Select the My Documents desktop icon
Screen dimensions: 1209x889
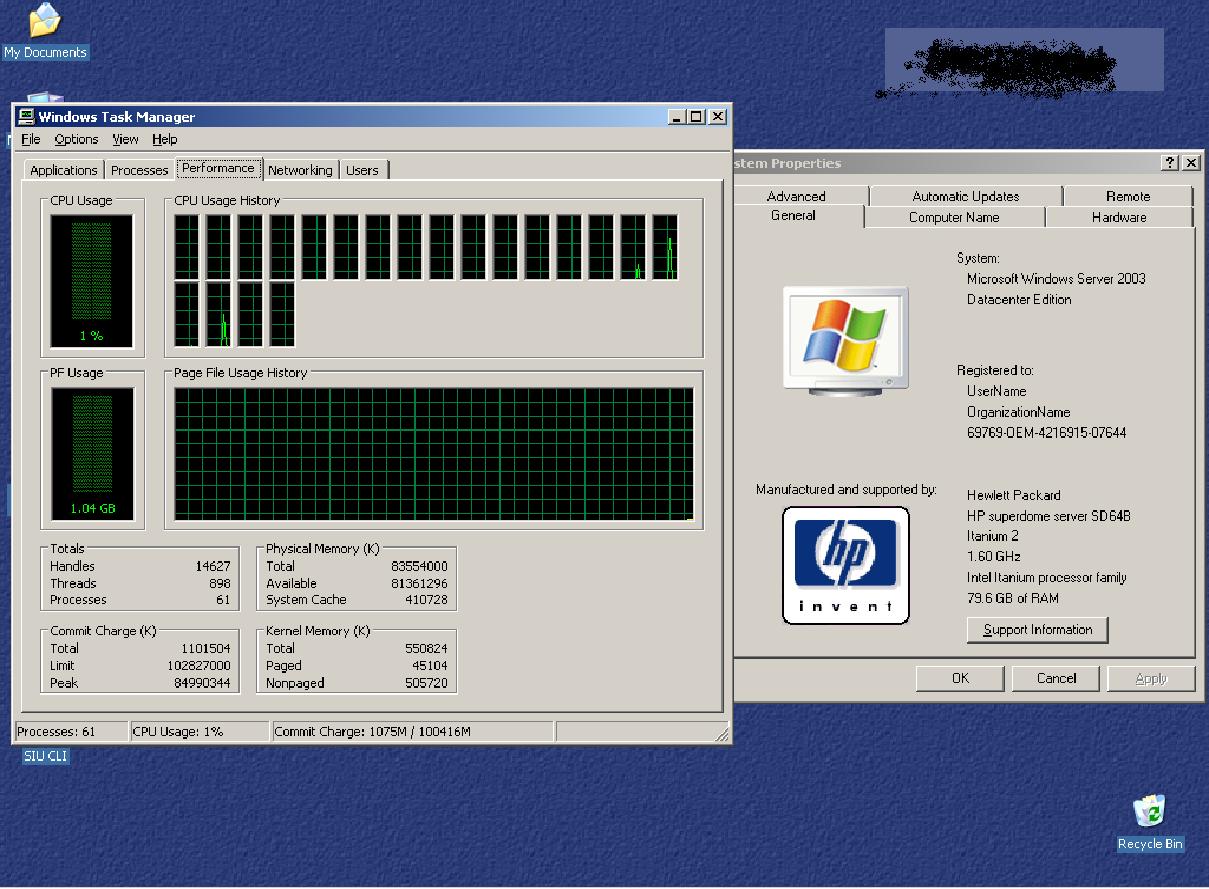click(45, 31)
